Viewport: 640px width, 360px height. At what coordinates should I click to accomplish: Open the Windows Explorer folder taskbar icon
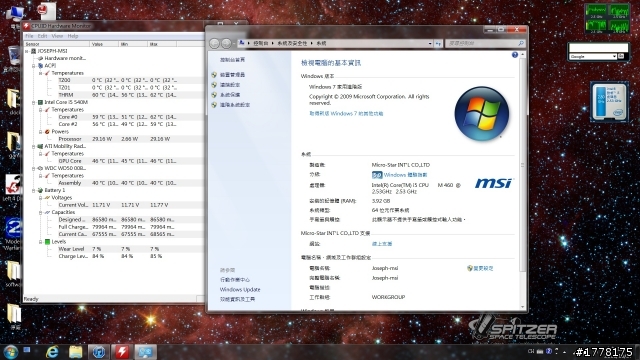(76, 351)
